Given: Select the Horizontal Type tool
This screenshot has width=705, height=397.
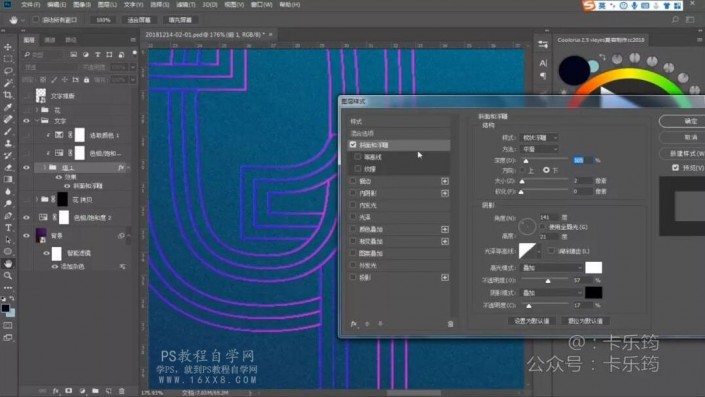Looking at the screenshot, I should pos(8,228).
